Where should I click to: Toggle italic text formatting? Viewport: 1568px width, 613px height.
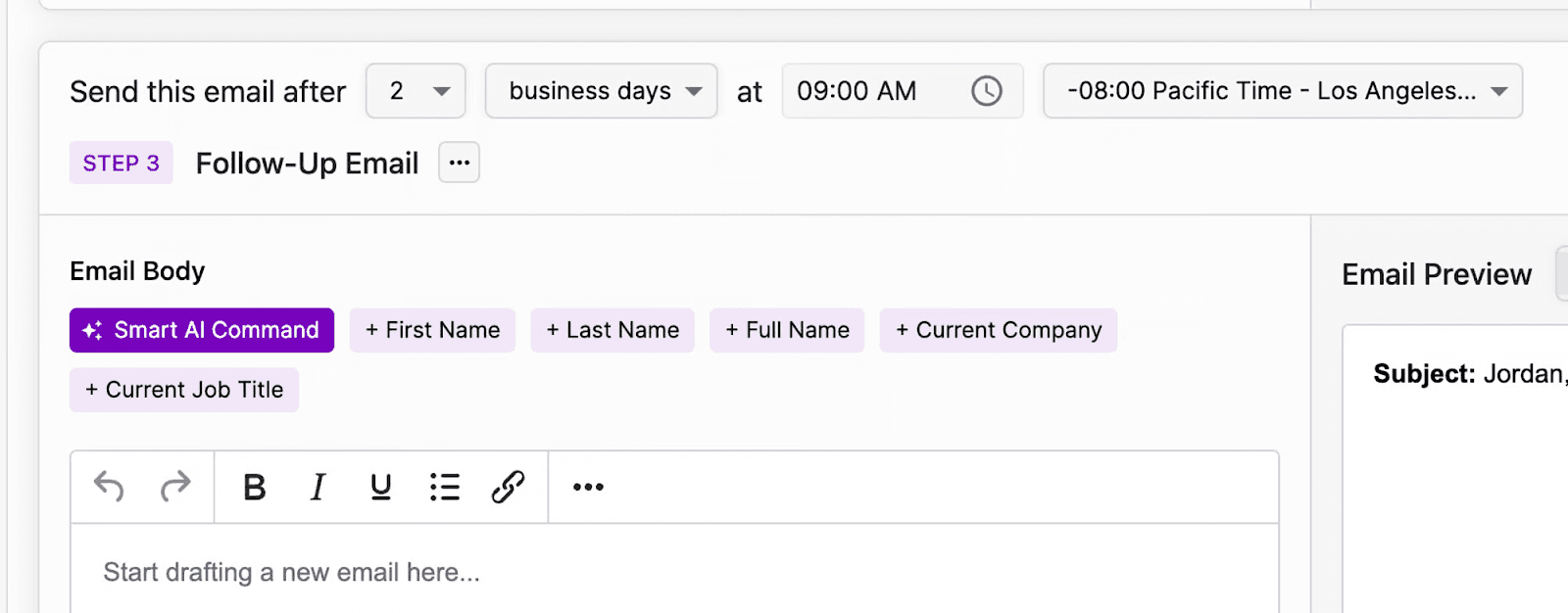[x=318, y=487]
